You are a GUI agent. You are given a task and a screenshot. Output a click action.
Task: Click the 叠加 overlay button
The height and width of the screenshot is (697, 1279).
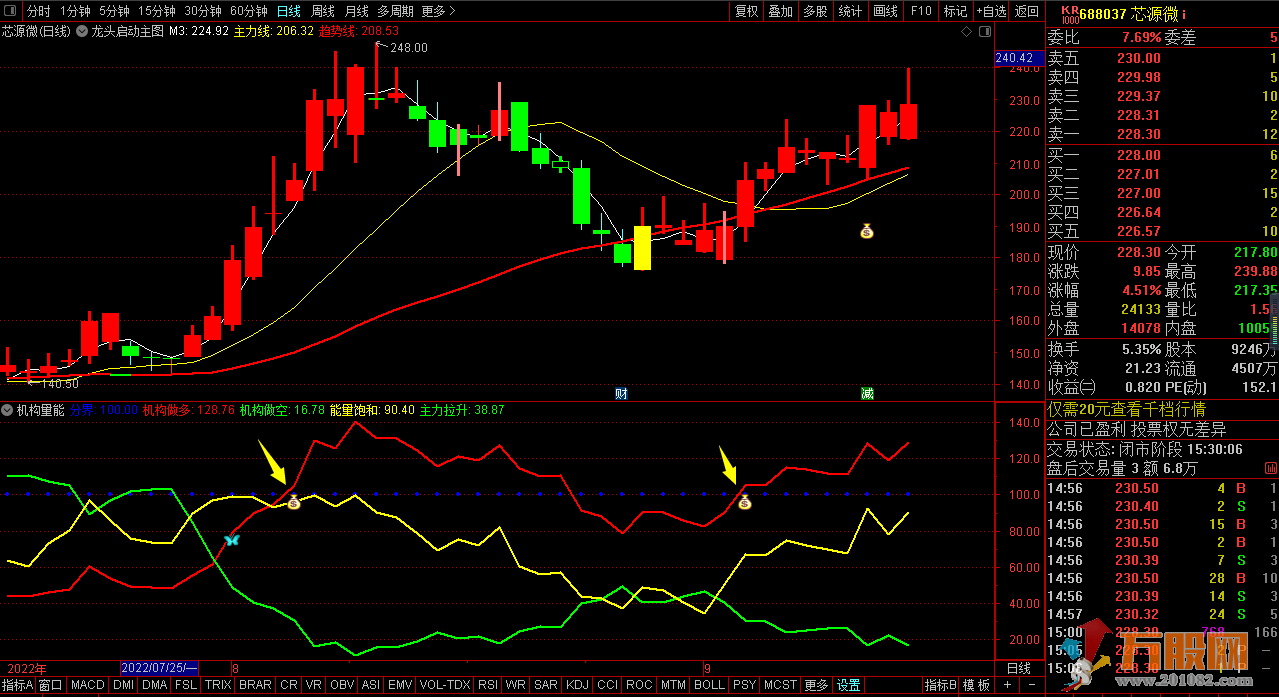point(781,11)
